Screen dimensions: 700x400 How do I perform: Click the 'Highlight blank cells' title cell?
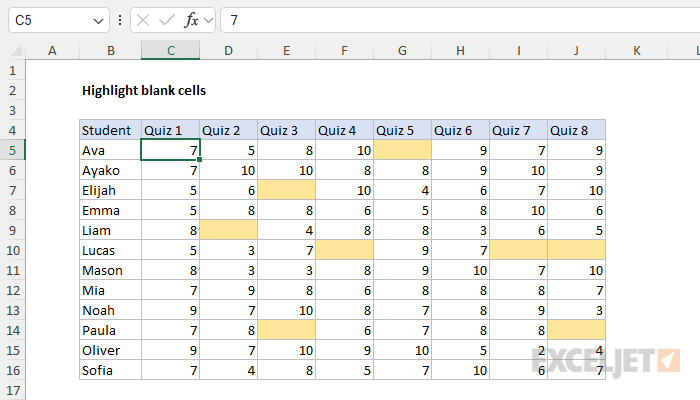pos(144,91)
